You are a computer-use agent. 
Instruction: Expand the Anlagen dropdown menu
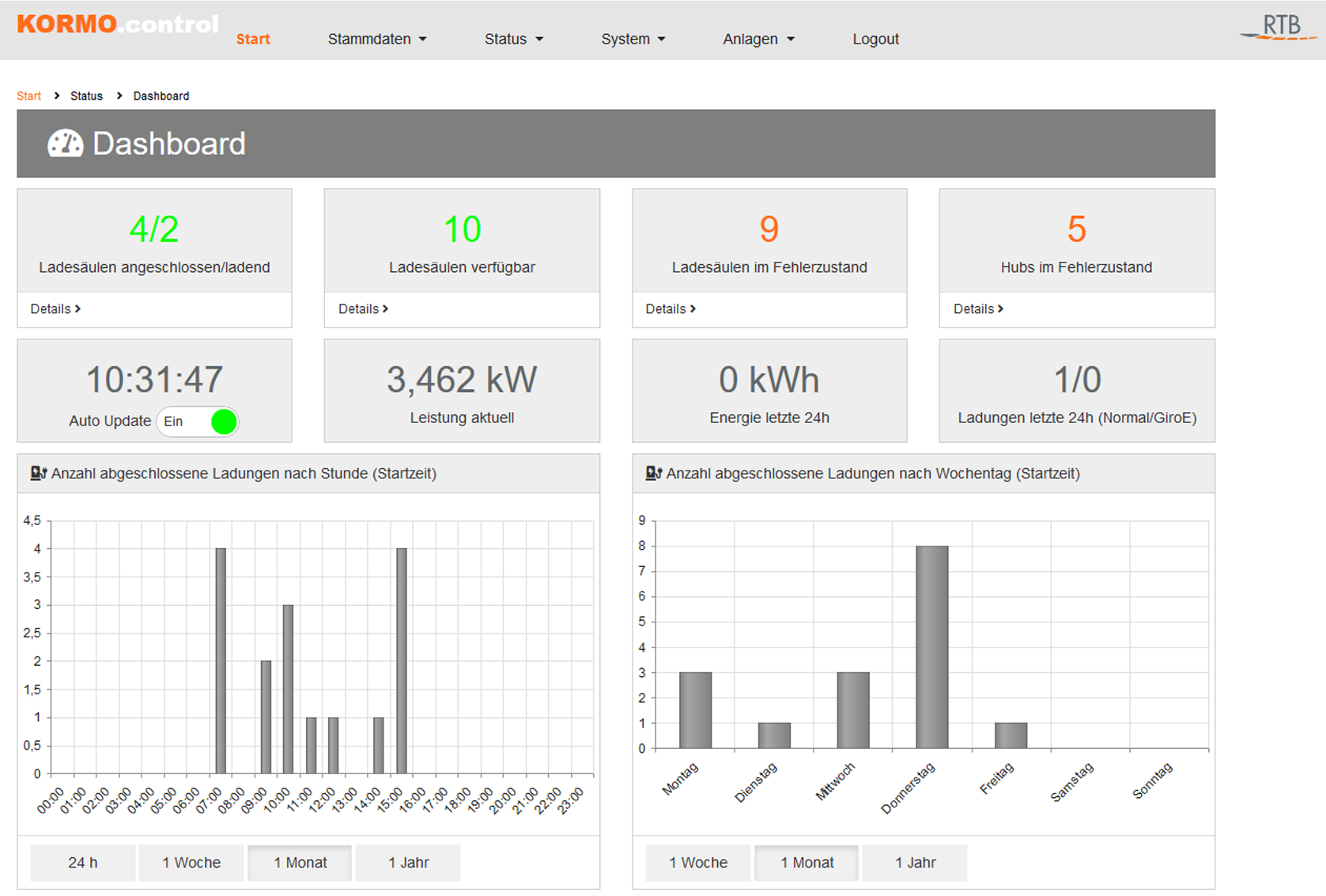(758, 39)
